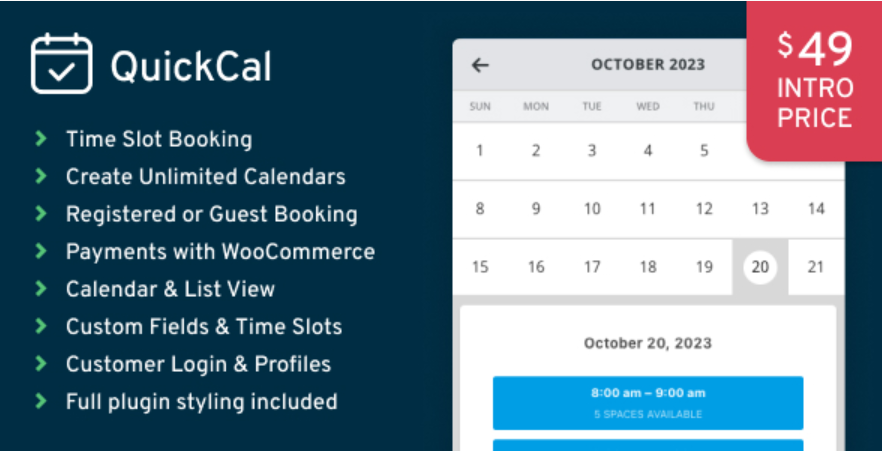882x451 pixels.
Task: Click the OCTOBER 2023 month header
Action: click(x=647, y=65)
